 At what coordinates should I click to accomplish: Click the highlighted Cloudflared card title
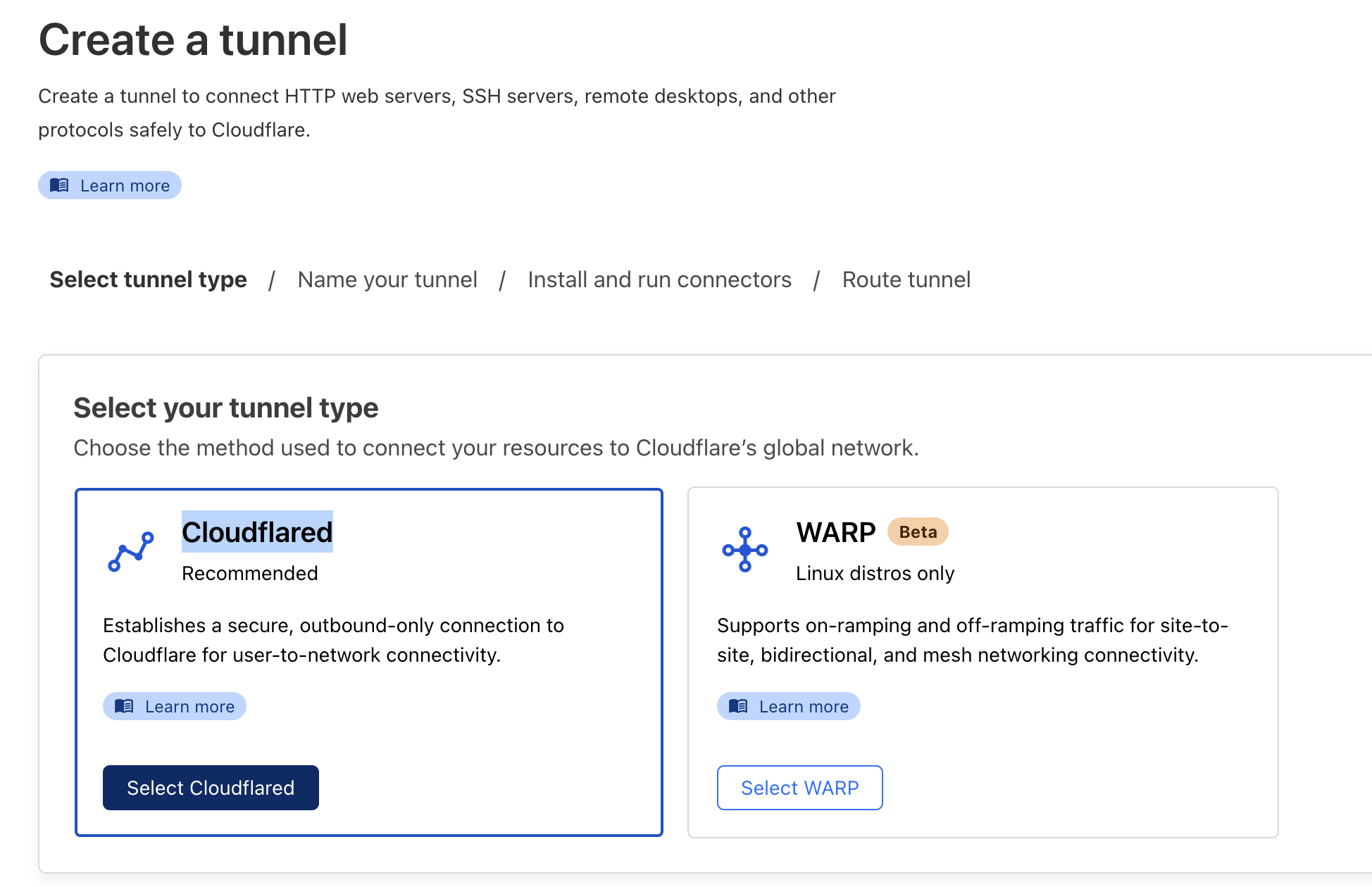[x=257, y=532]
